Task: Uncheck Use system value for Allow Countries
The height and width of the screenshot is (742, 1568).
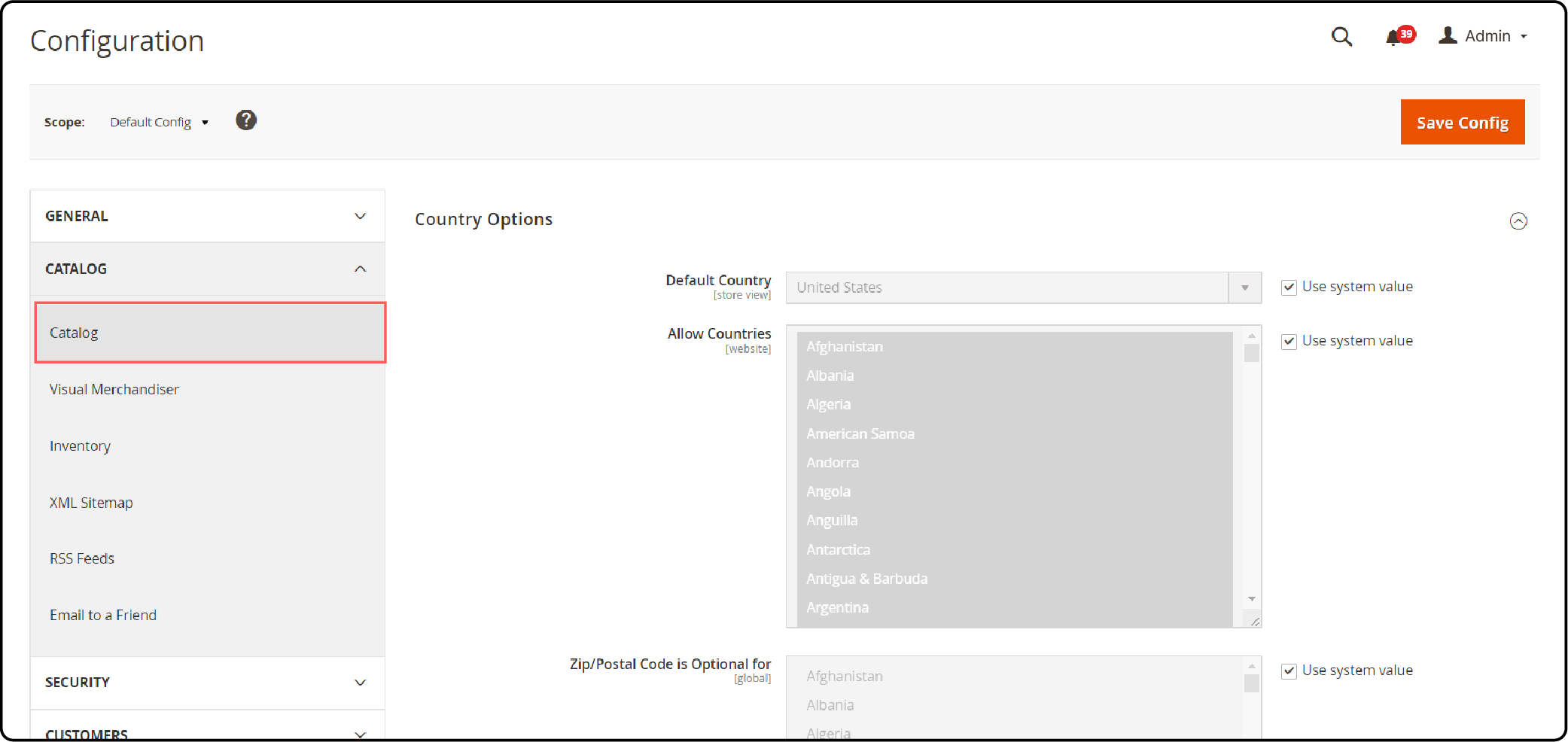Action: (1289, 342)
